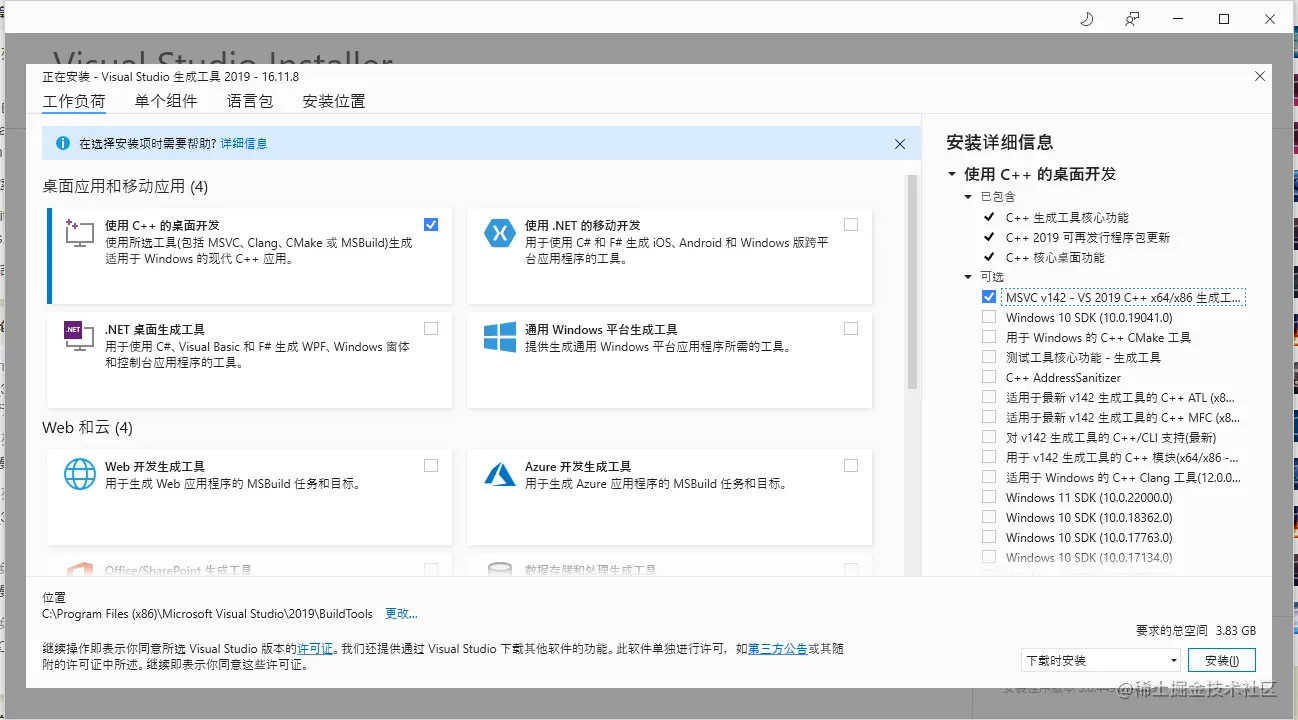This screenshot has width=1298, height=720.
Task: Check the .NET desktop build tools workload
Action: click(431, 328)
